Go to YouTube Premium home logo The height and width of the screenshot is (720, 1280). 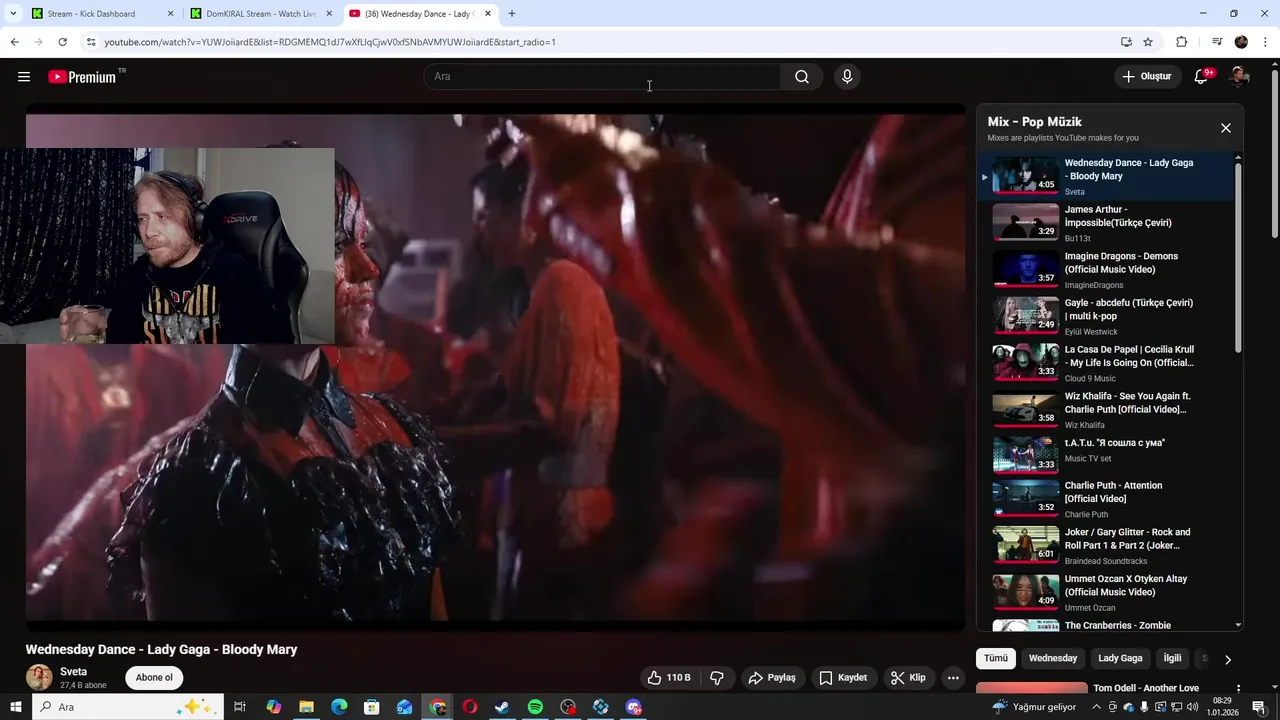[82, 77]
